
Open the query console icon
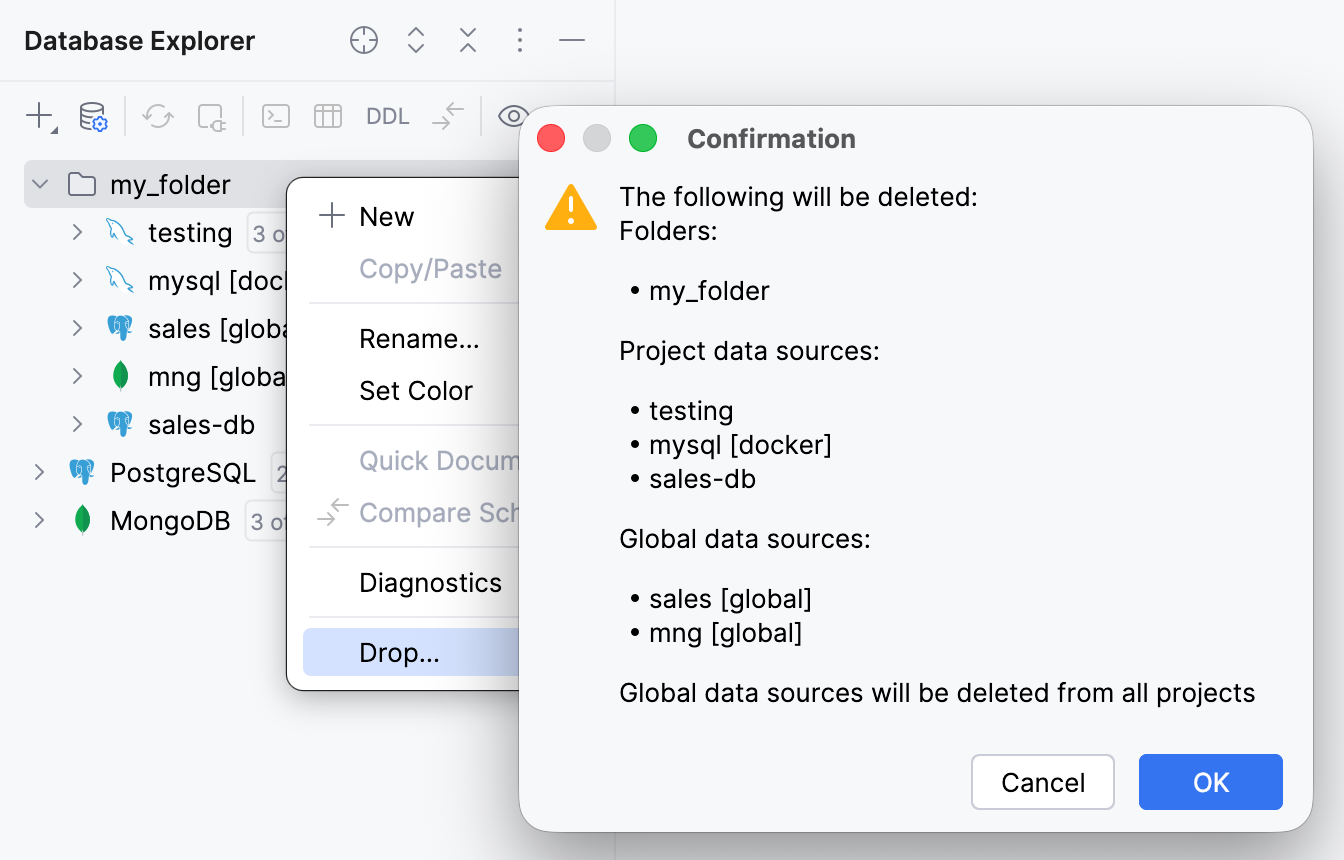click(x=276, y=116)
